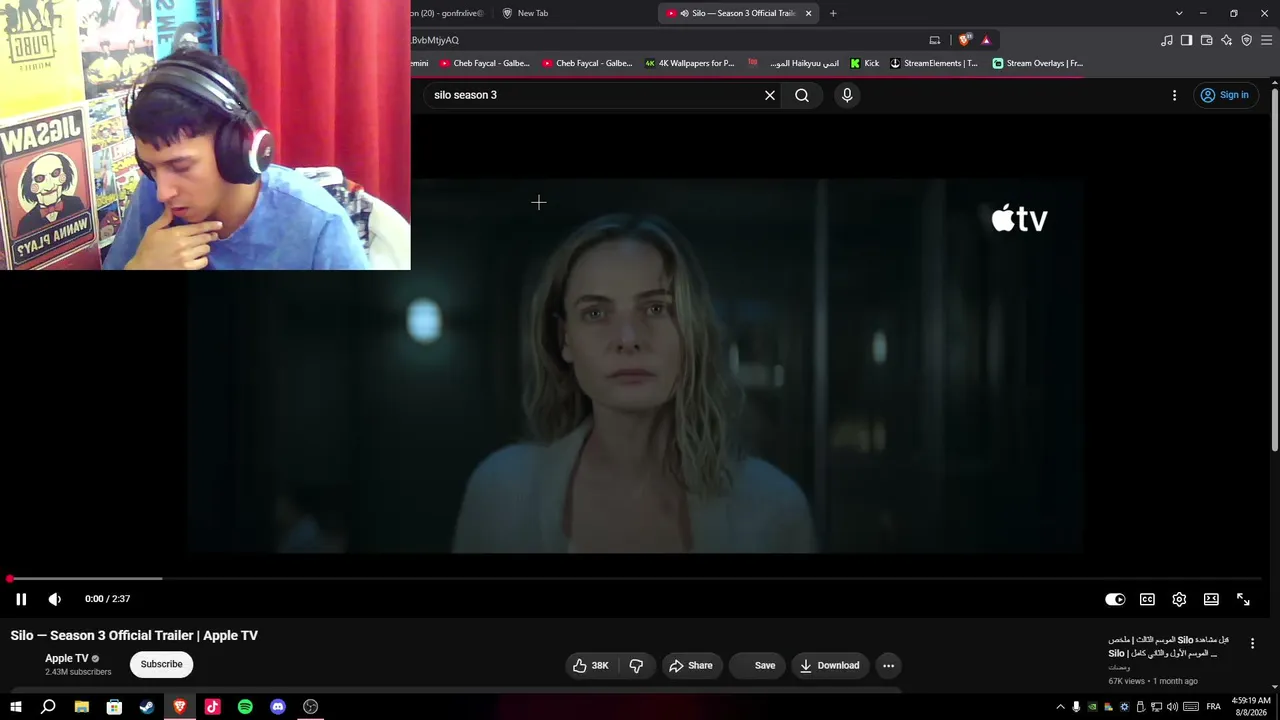This screenshot has width=1280, height=720.
Task: Open the Kick bookmark
Action: pyautogui.click(x=864, y=63)
